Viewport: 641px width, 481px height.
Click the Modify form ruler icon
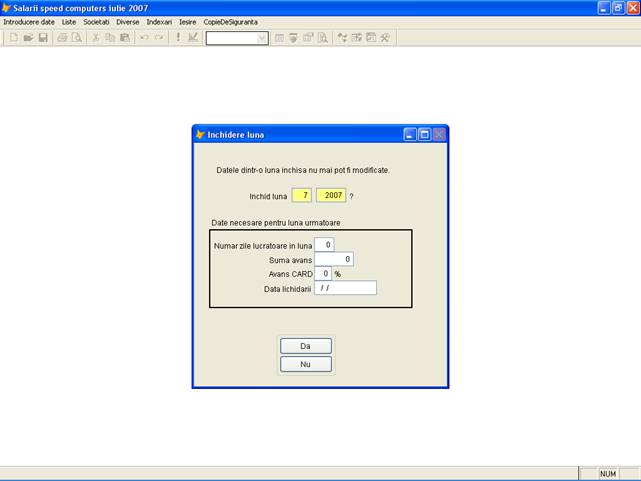[x=193, y=38]
